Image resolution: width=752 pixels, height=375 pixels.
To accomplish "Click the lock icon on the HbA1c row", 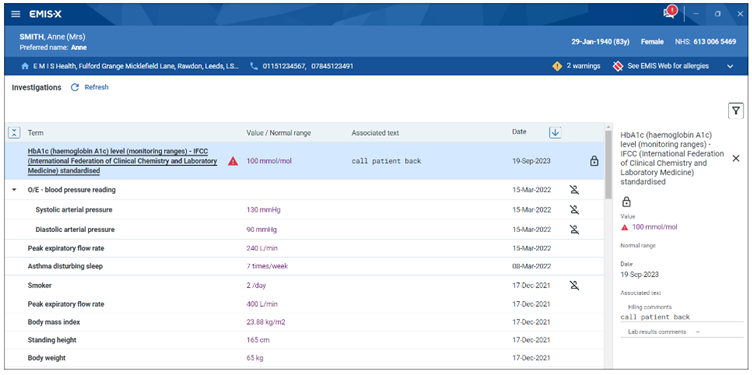I will coord(594,161).
